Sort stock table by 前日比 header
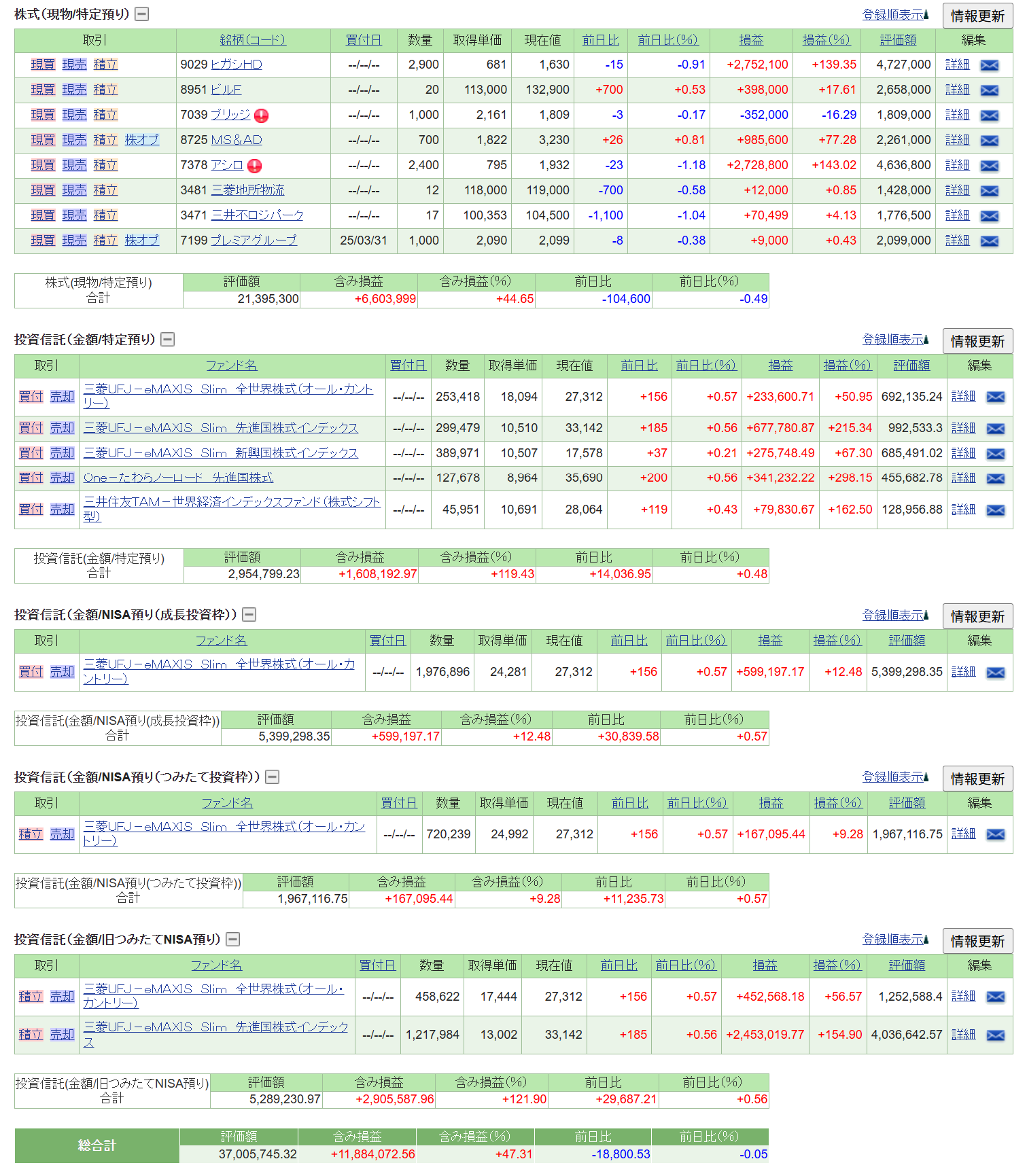 (x=601, y=40)
